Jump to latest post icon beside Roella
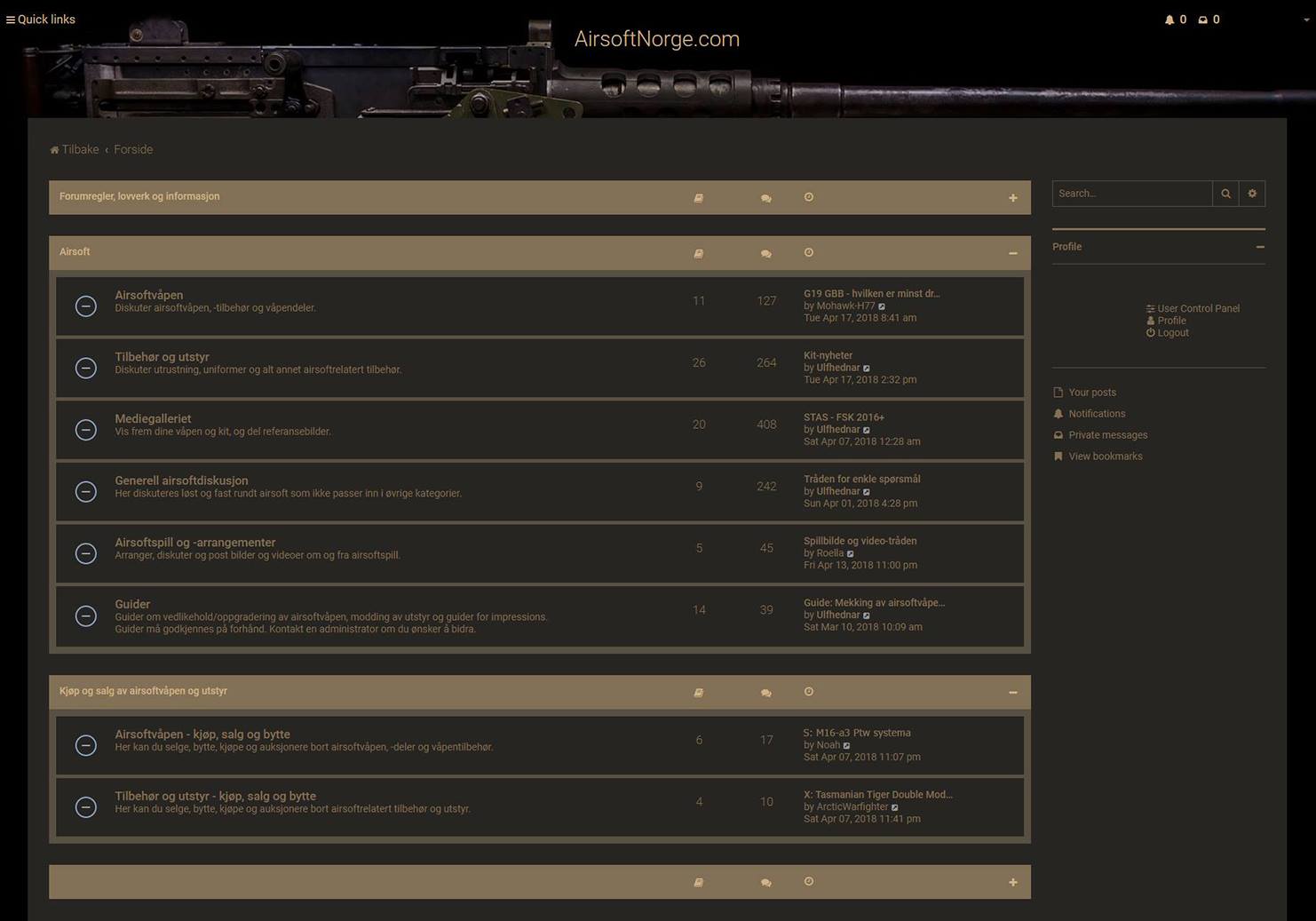The width and height of the screenshot is (1316, 921). (851, 554)
